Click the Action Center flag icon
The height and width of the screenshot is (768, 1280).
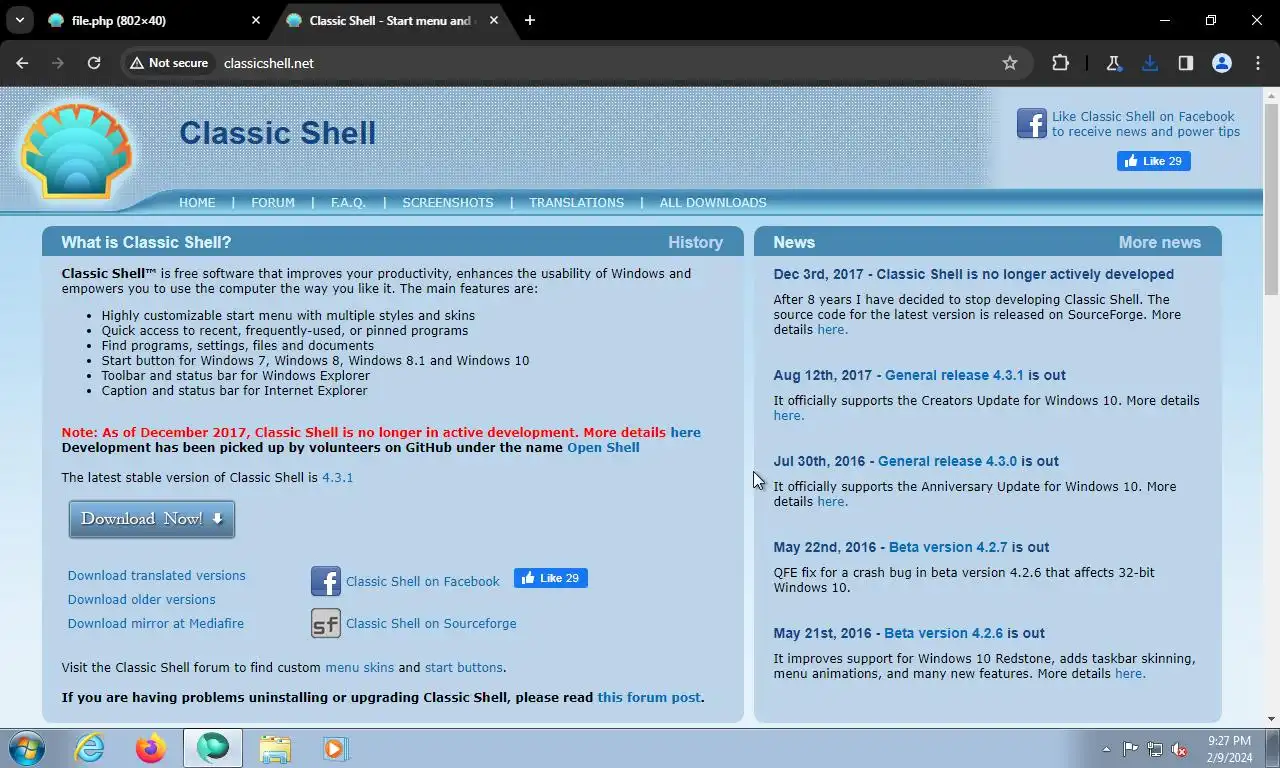1130,749
